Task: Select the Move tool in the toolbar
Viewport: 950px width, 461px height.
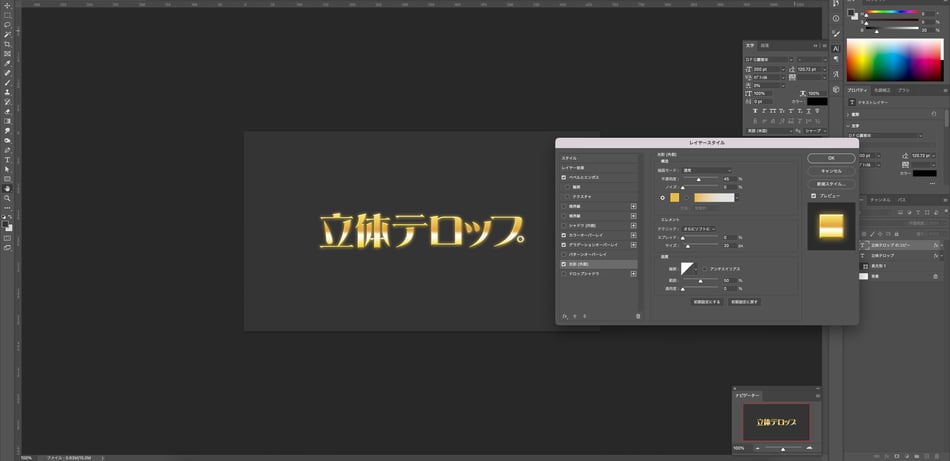Action: pyautogui.click(x=7, y=6)
